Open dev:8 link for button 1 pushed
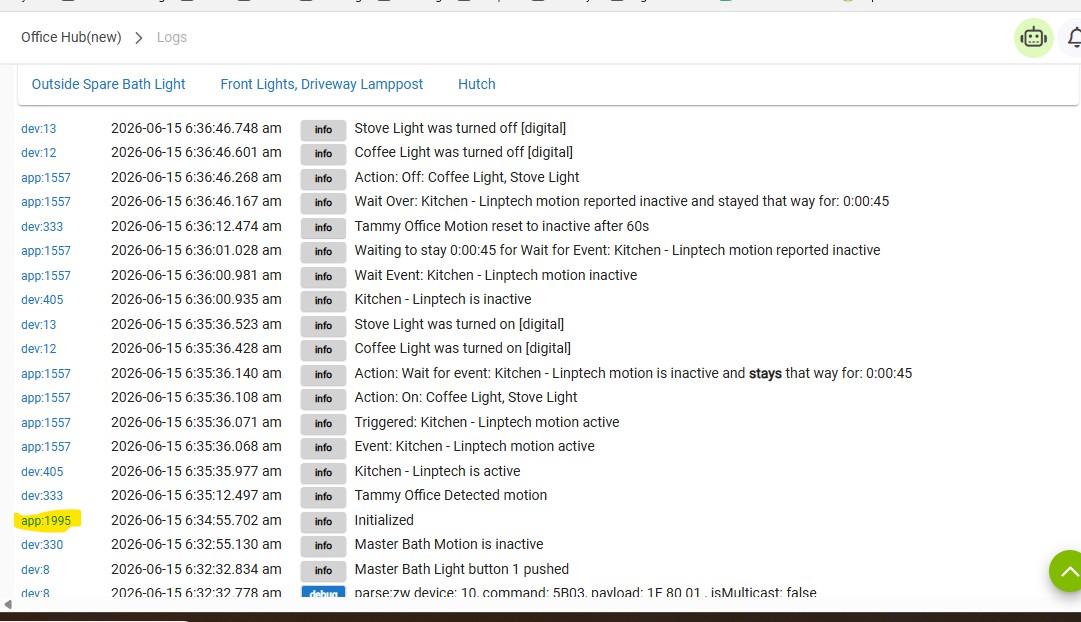1081x622 pixels. pyautogui.click(x=35, y=570)
